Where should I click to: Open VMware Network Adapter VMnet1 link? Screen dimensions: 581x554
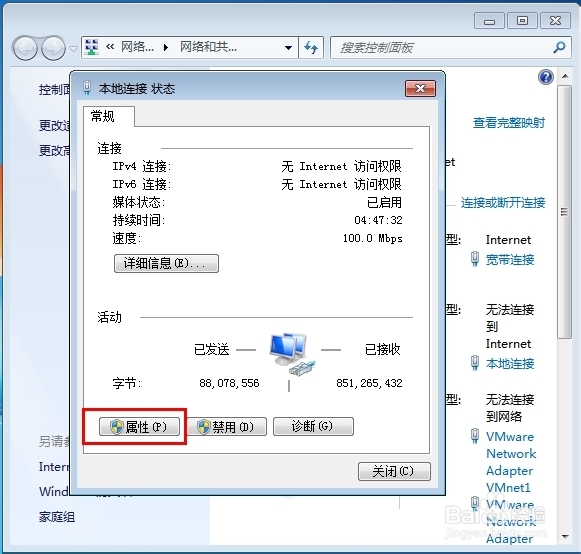tap(511, 462)
